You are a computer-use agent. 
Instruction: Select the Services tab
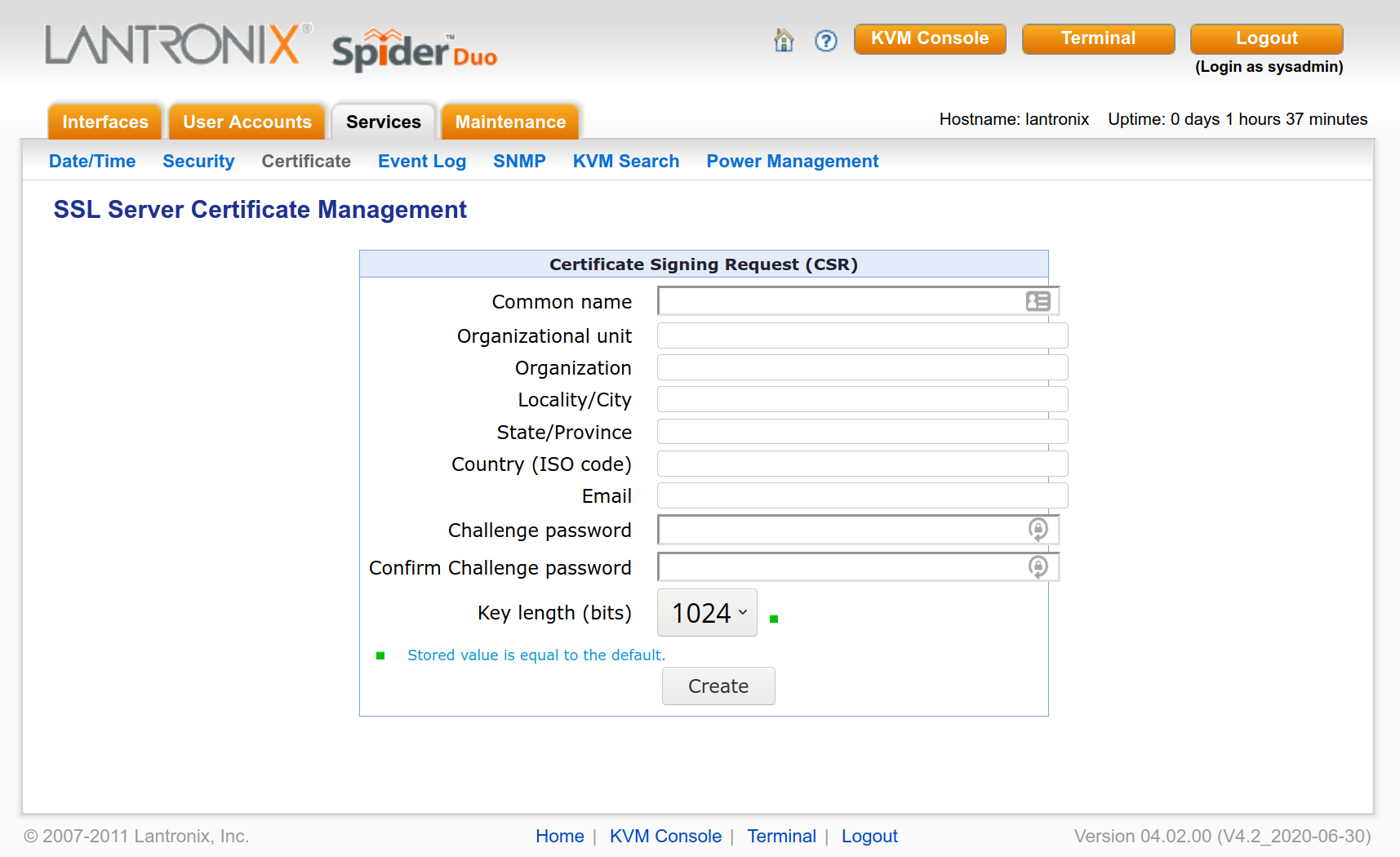(x=384, y=122)
